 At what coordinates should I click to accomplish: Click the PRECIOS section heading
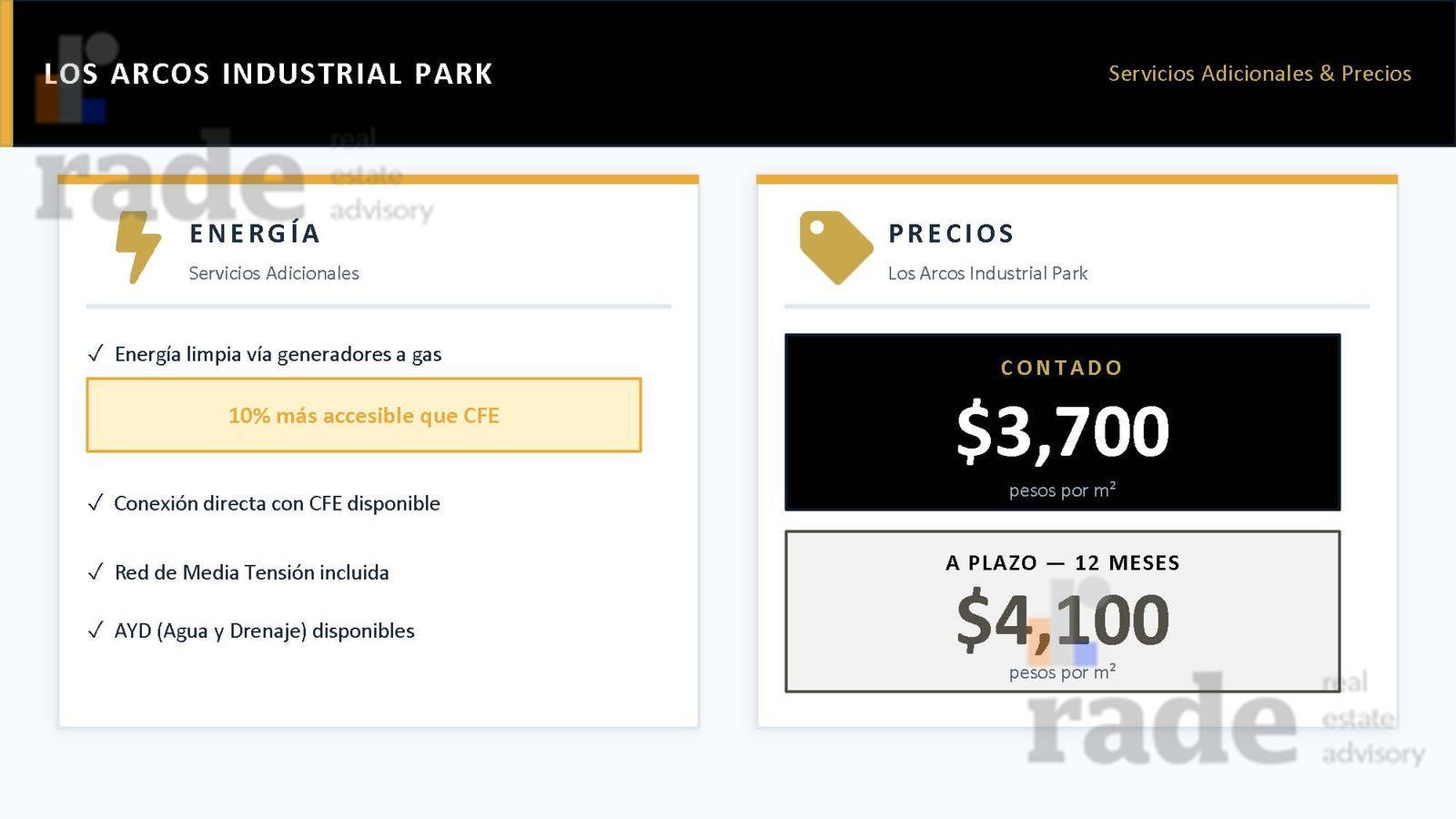(x=951, y=234)
